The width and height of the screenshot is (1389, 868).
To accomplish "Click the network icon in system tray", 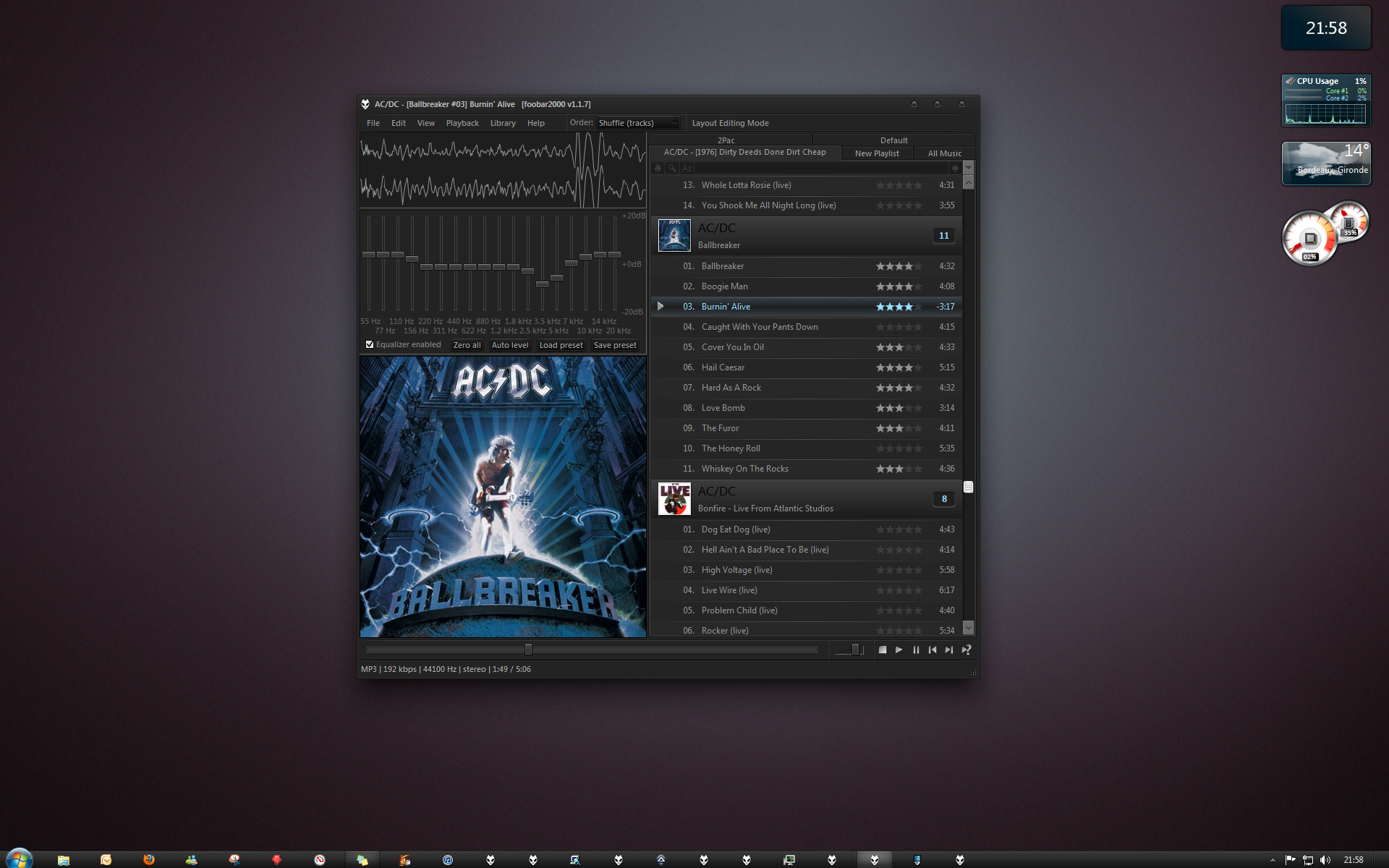I will (1307, 860).
